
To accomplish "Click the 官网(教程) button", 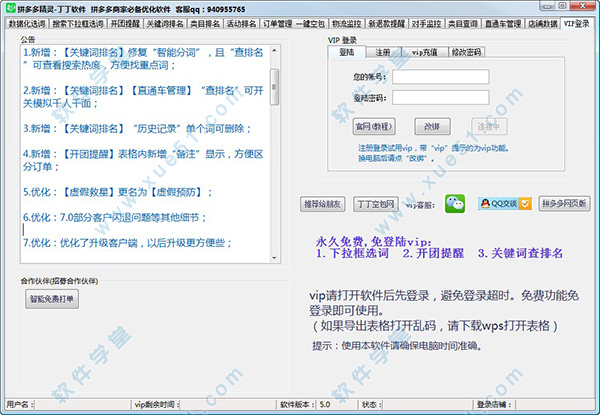I will pyautogui.click(x=374, y=126).
